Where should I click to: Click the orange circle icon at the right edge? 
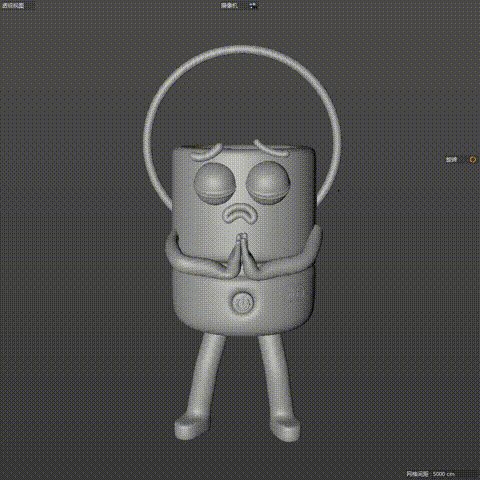pos(473,160)
